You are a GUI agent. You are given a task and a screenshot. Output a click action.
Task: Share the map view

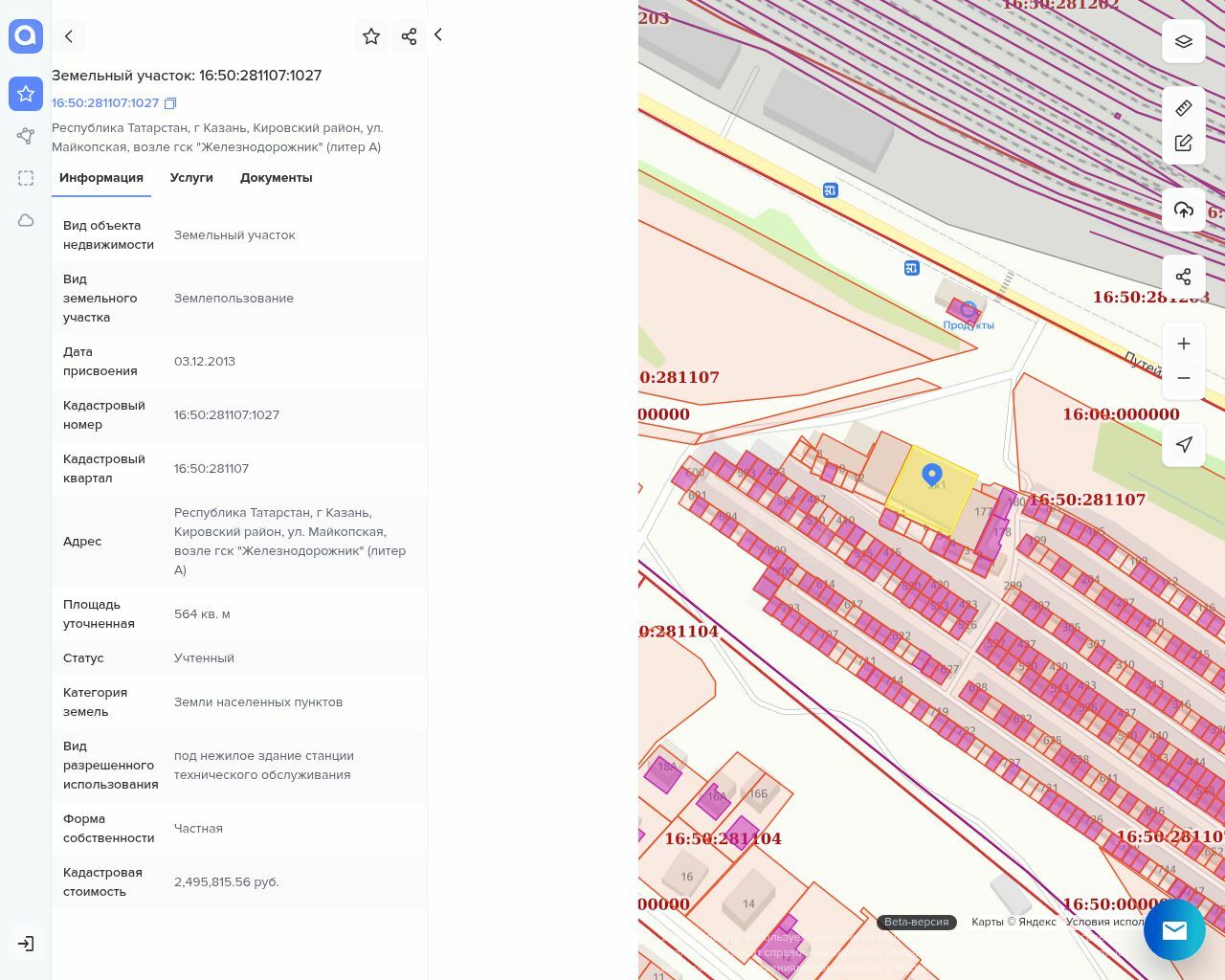1183,277
